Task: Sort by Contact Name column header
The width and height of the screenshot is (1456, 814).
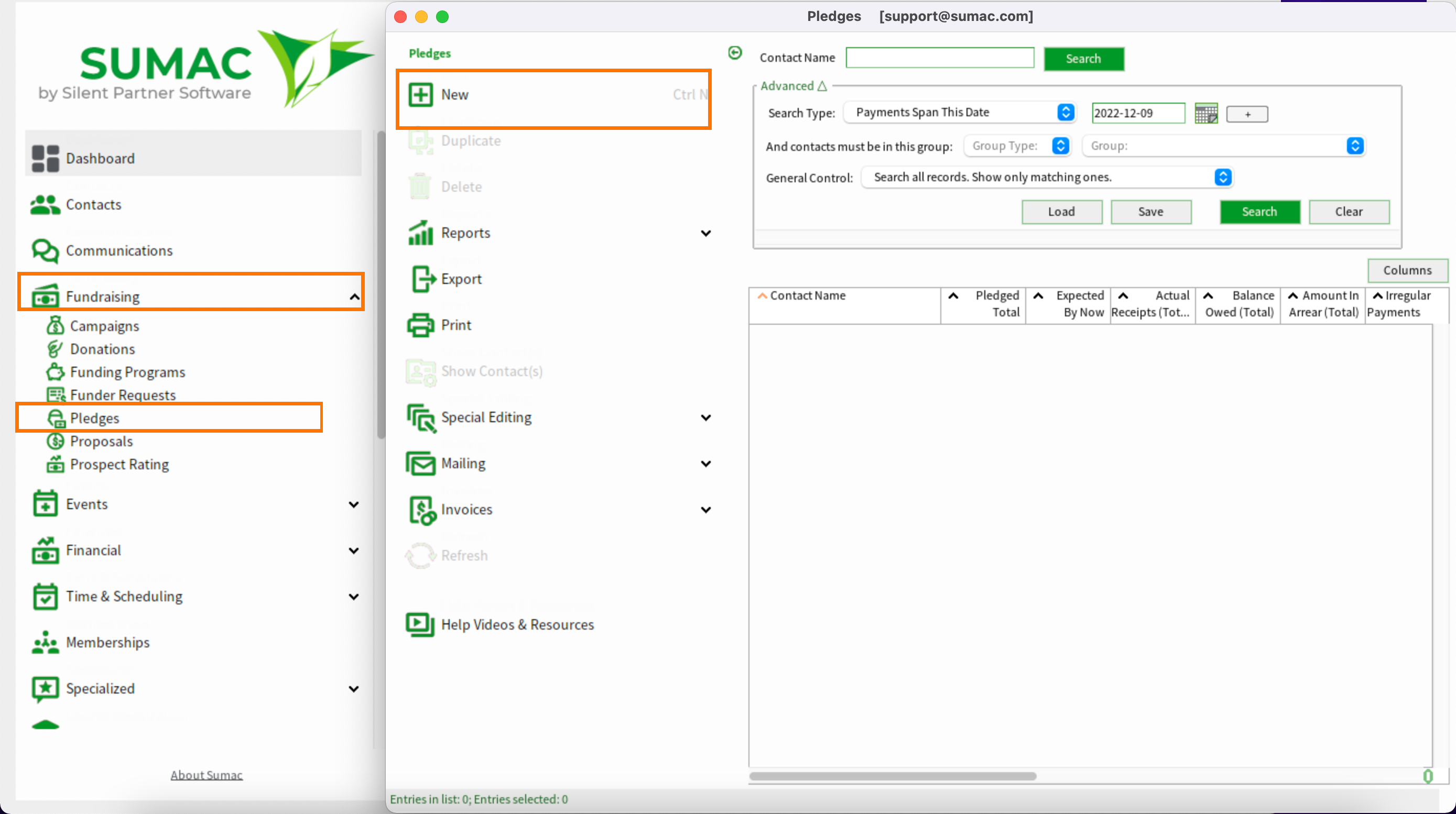Action: pyautogui.click(x=844, y=305)
